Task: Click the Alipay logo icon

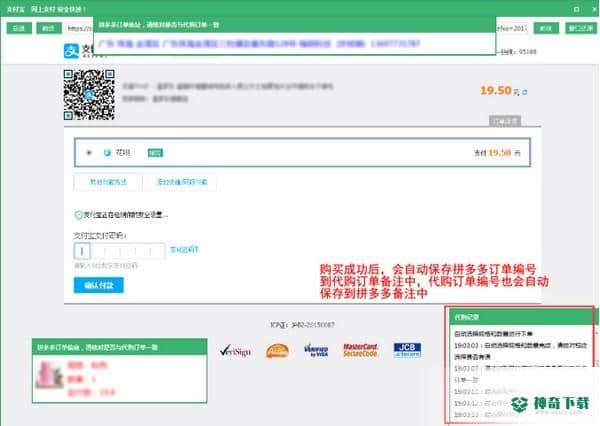Action: [x=72, y=51]
